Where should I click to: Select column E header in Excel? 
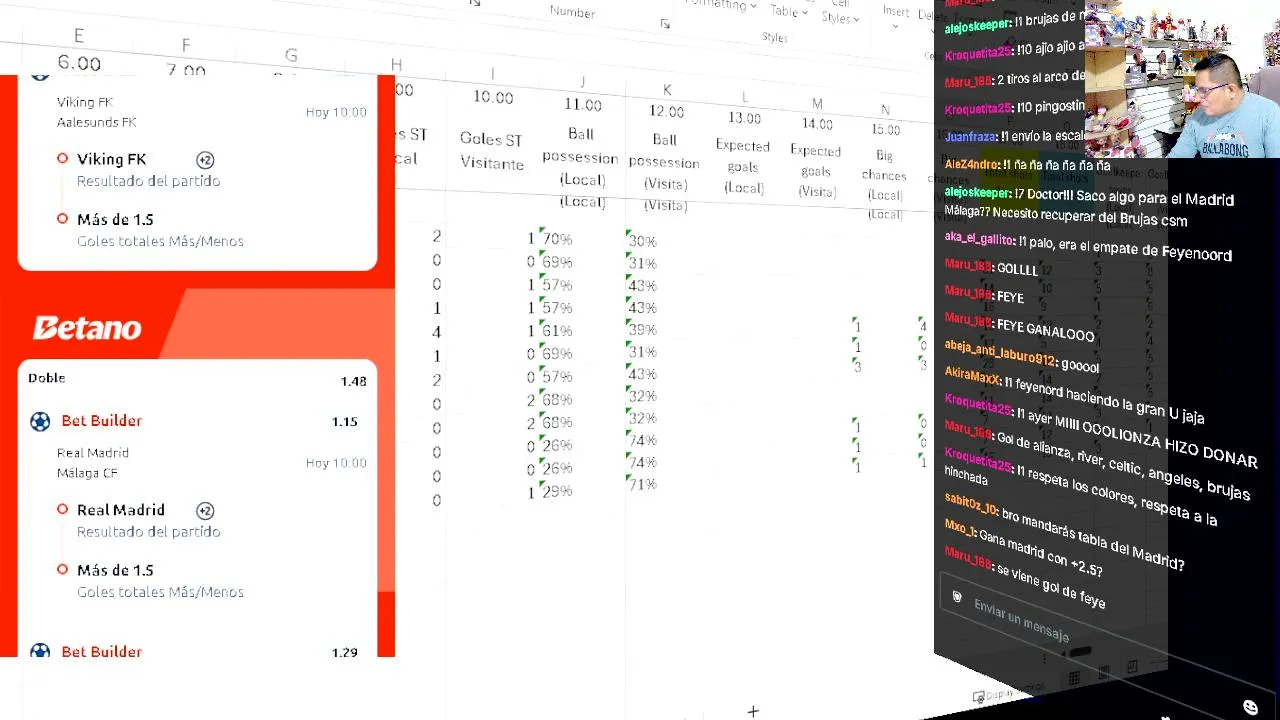78,37
